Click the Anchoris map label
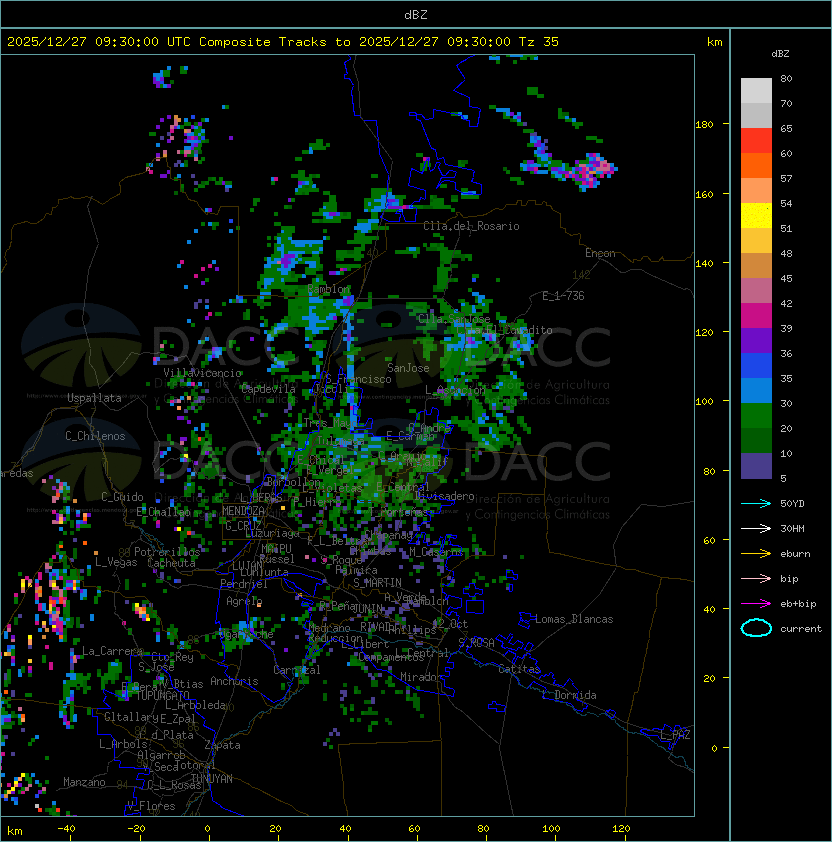 pos(234,681)
